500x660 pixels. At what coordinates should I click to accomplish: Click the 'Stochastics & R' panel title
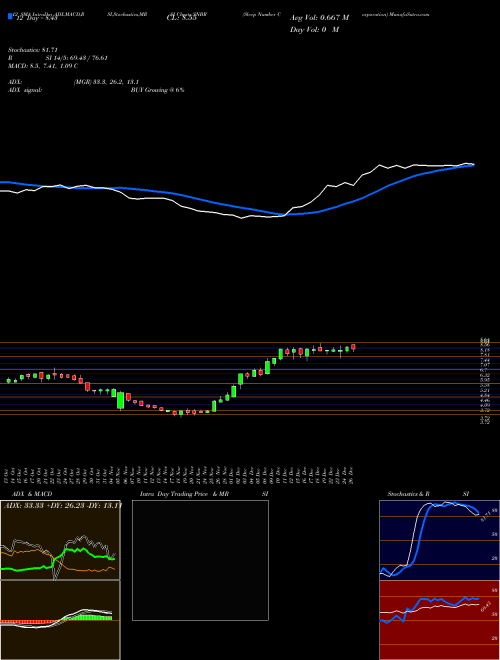coord(409,494)
